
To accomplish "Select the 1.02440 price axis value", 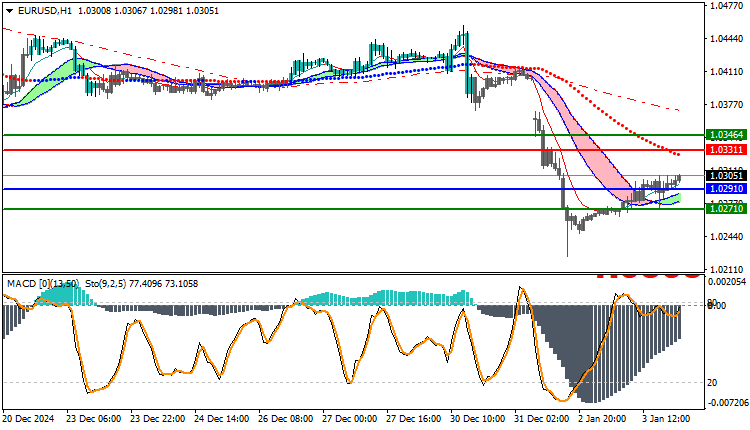I will [727, 237].
